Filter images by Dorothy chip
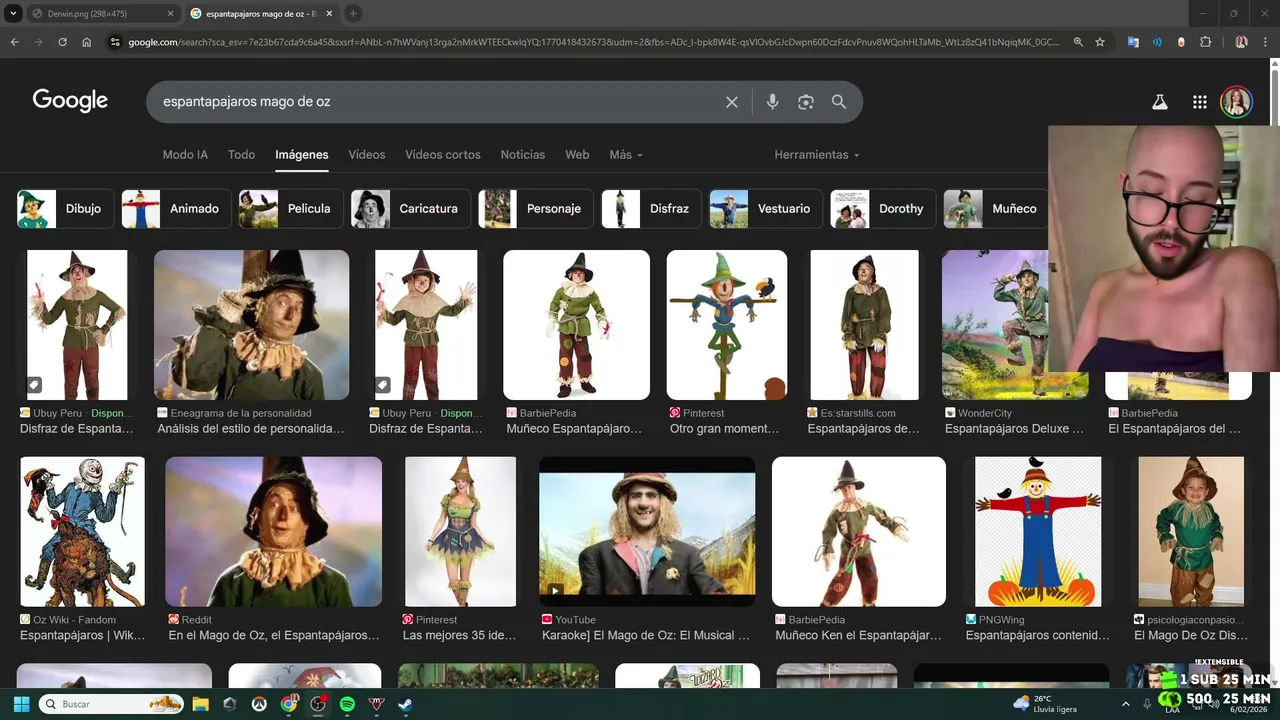The width and height of the screenshot is (1280, 720). pyautogui.click(x=883, y=209)
